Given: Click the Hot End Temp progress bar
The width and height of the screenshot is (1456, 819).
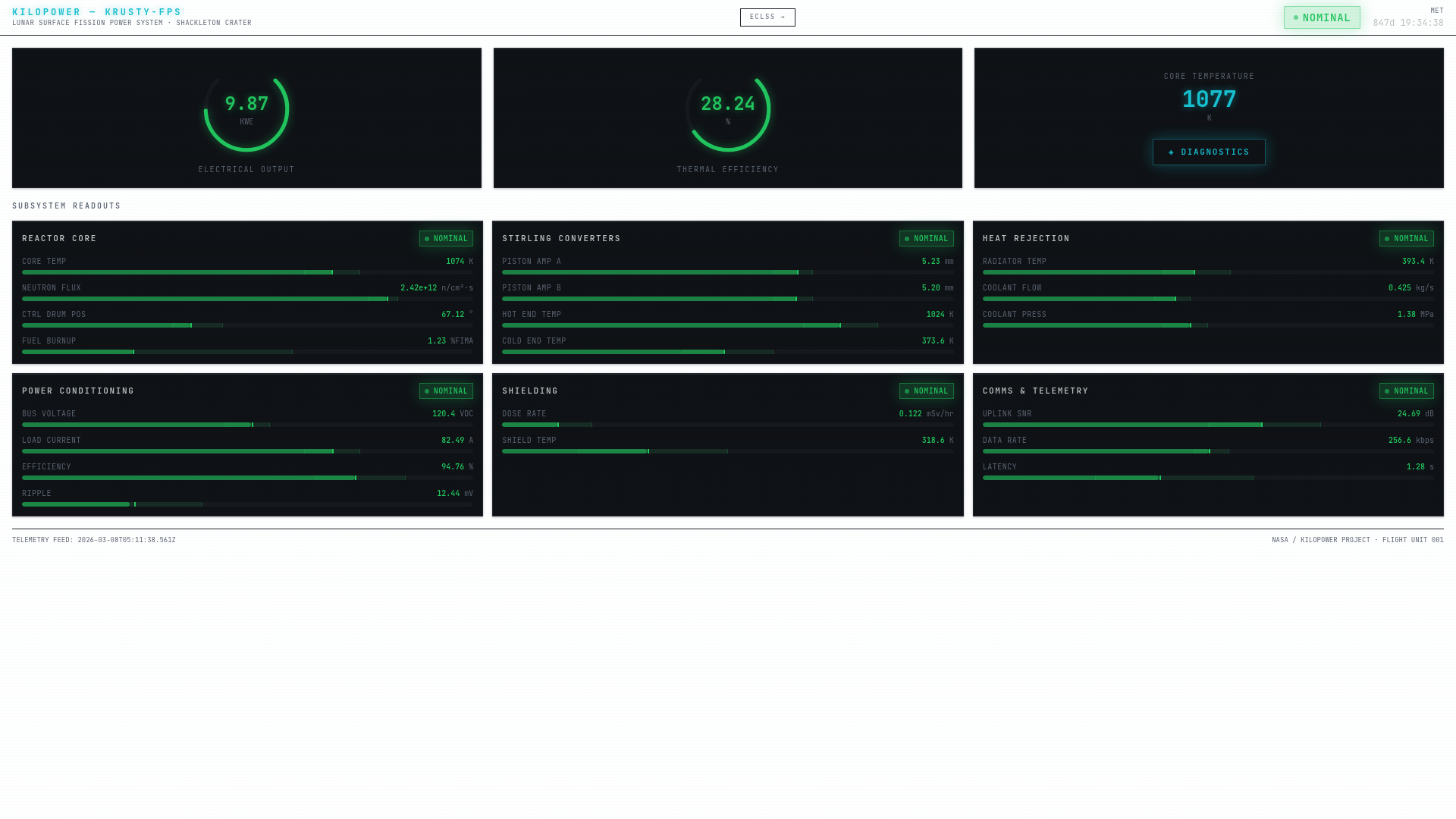Looking at the screenshot, I should (x=728, y=325).
